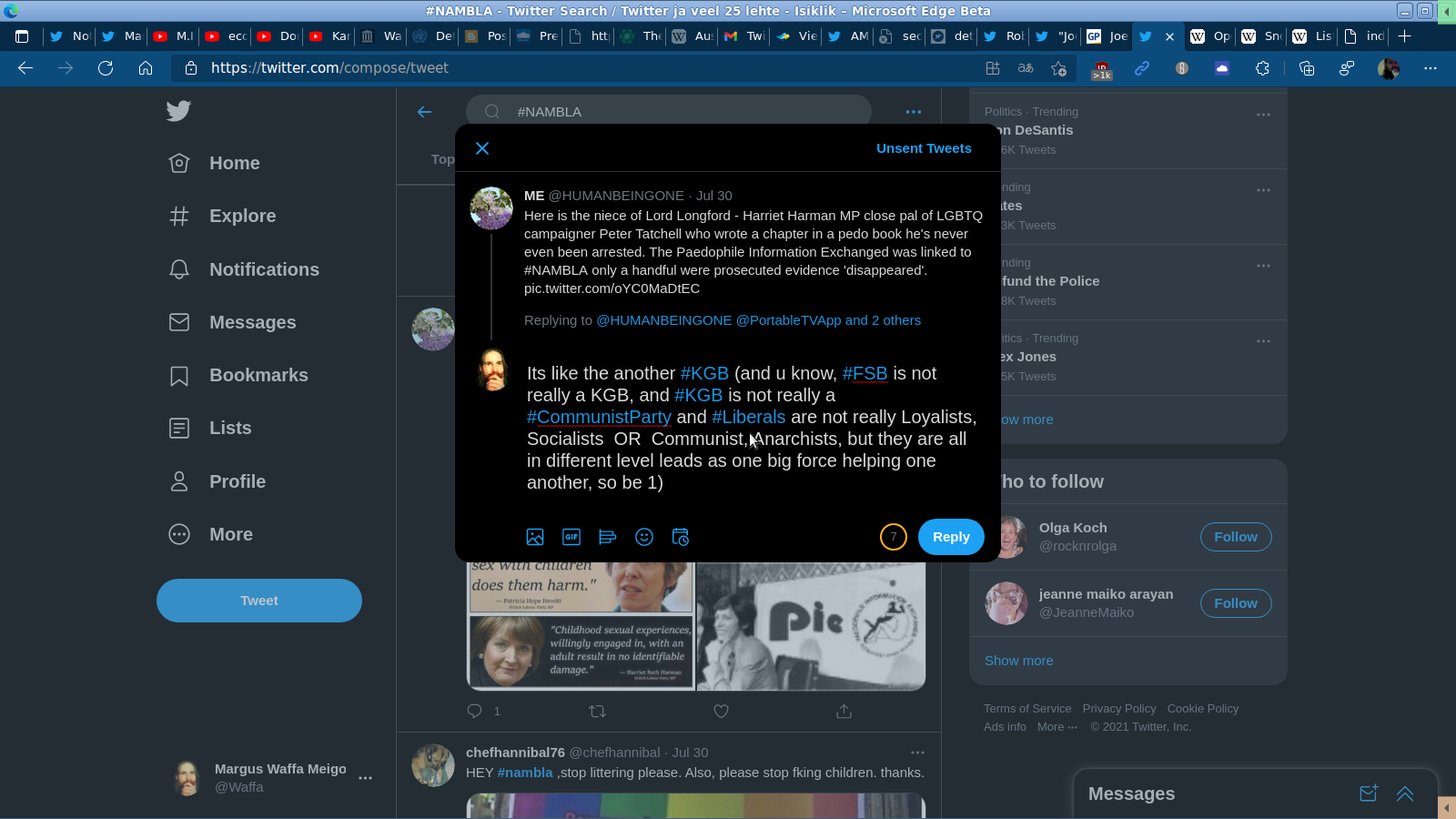1456x819 pixels.
Task: Send the reply with Reply button
Action: point(951,537)
